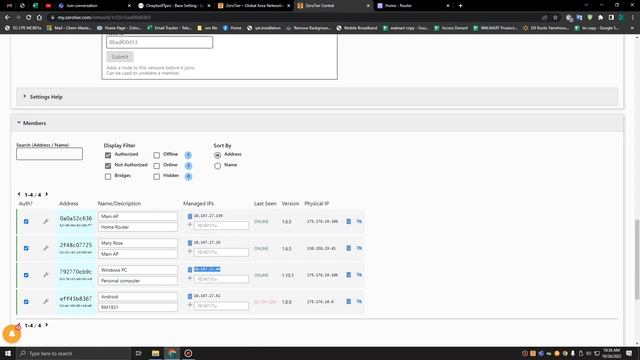Open browser home page button
640x360 pixels.
39,18
